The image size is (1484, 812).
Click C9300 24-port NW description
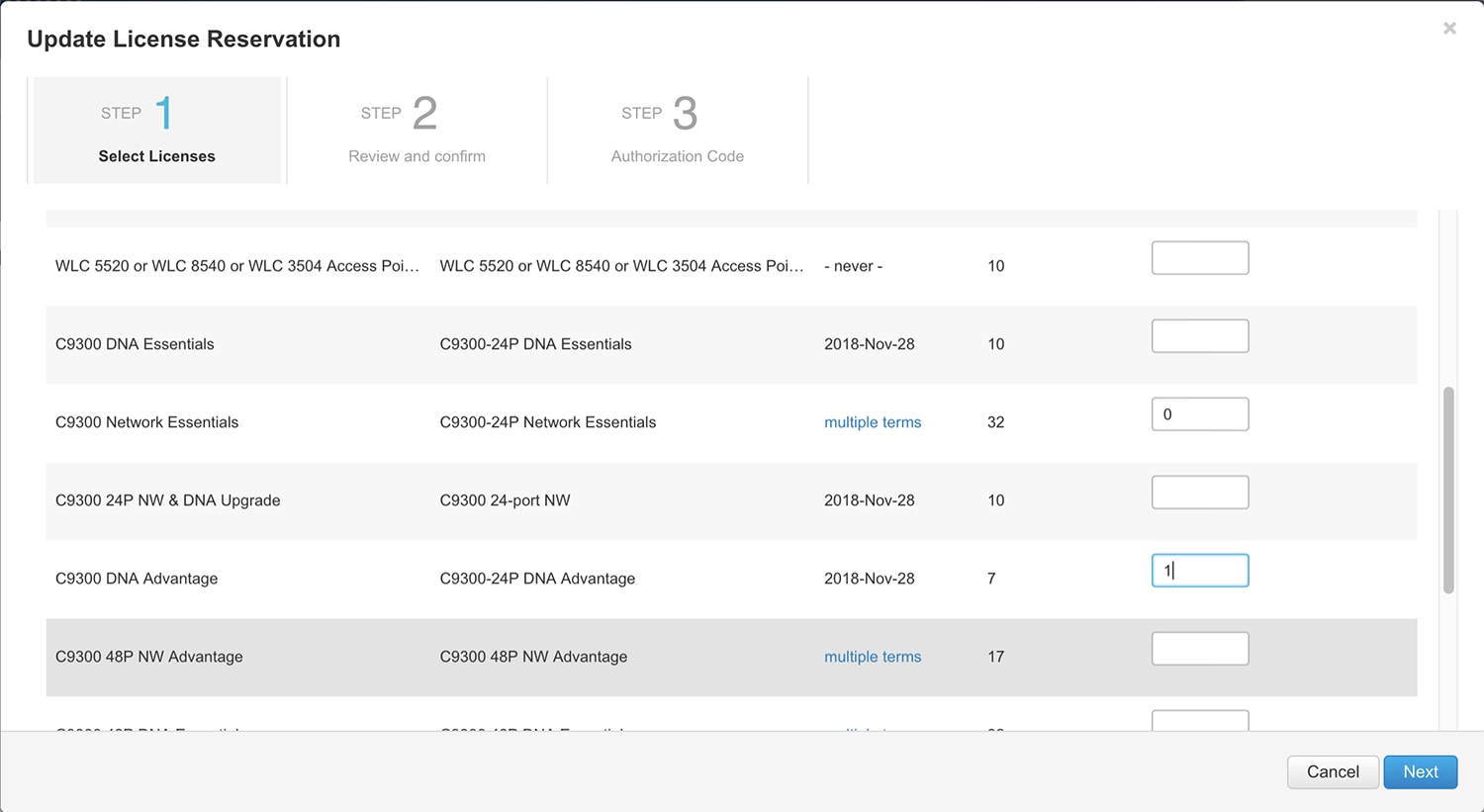click(x=505, y=500)
